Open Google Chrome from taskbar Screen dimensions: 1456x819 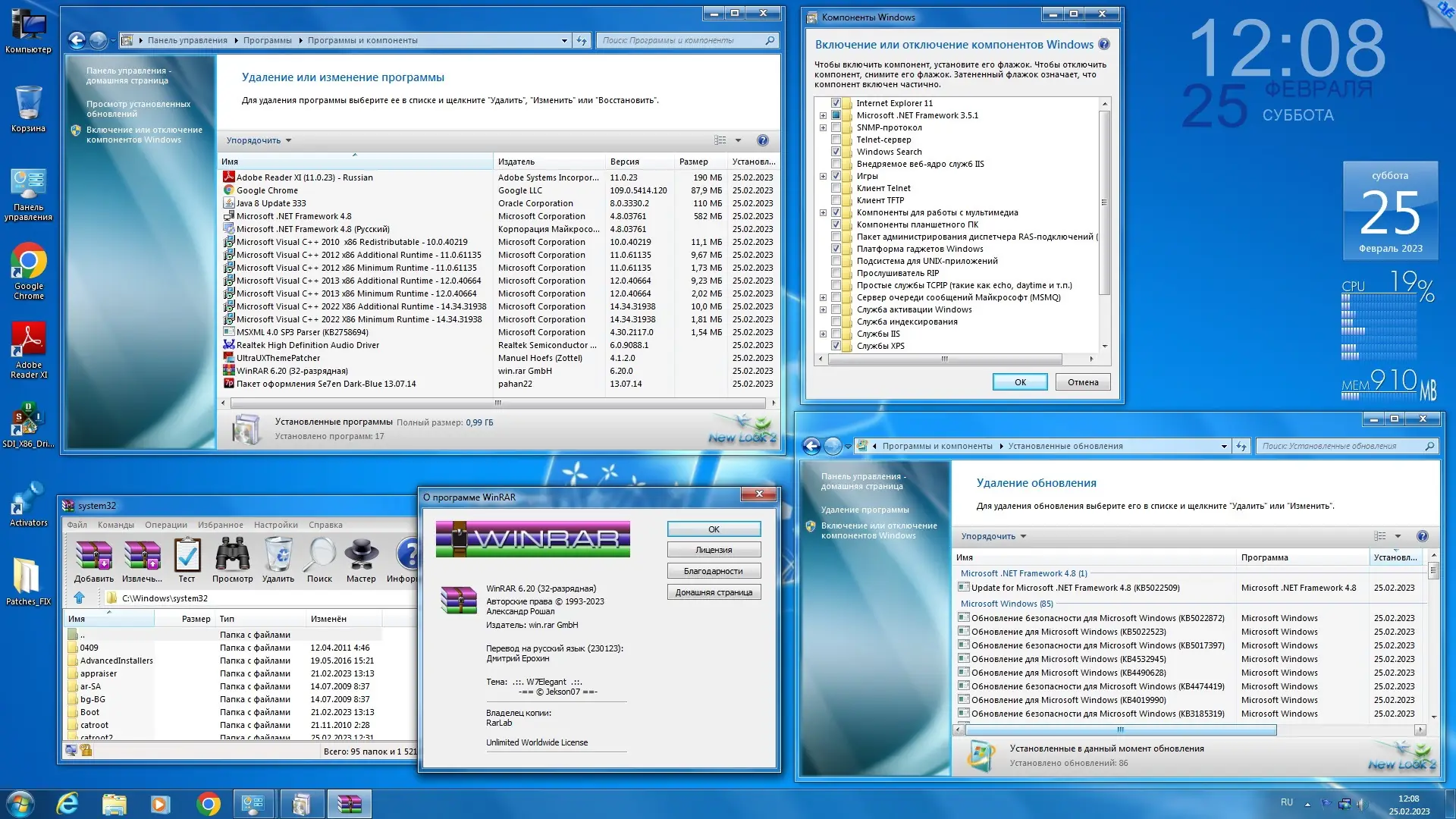(x=208, y=804)
